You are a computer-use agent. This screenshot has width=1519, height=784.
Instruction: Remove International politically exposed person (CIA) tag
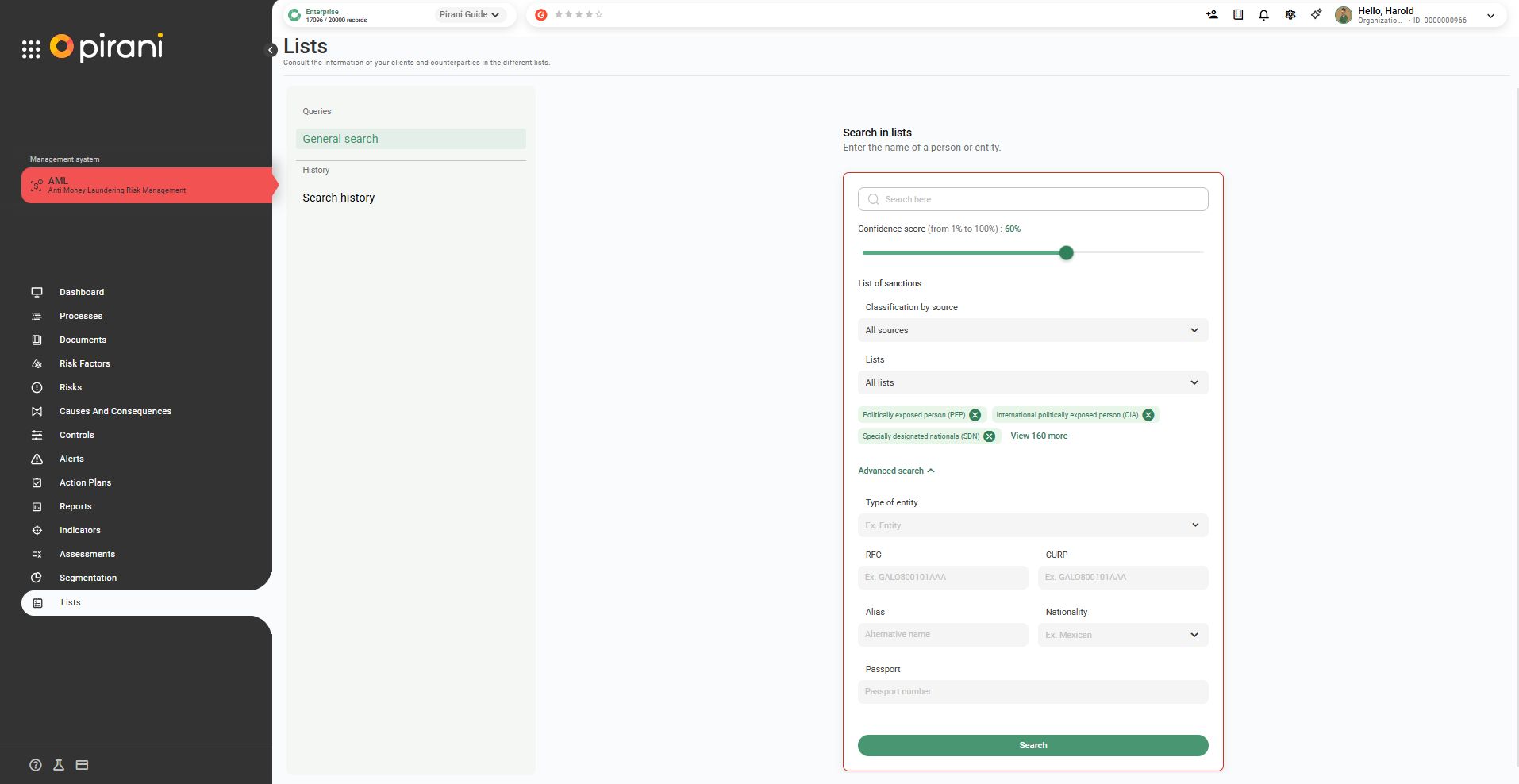click(1148, 415)
